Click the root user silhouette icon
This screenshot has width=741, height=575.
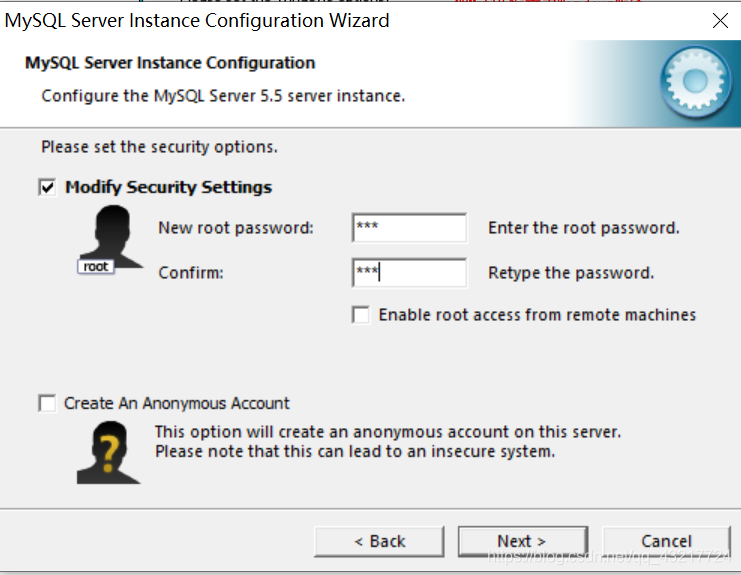click(x=111, y=239)
